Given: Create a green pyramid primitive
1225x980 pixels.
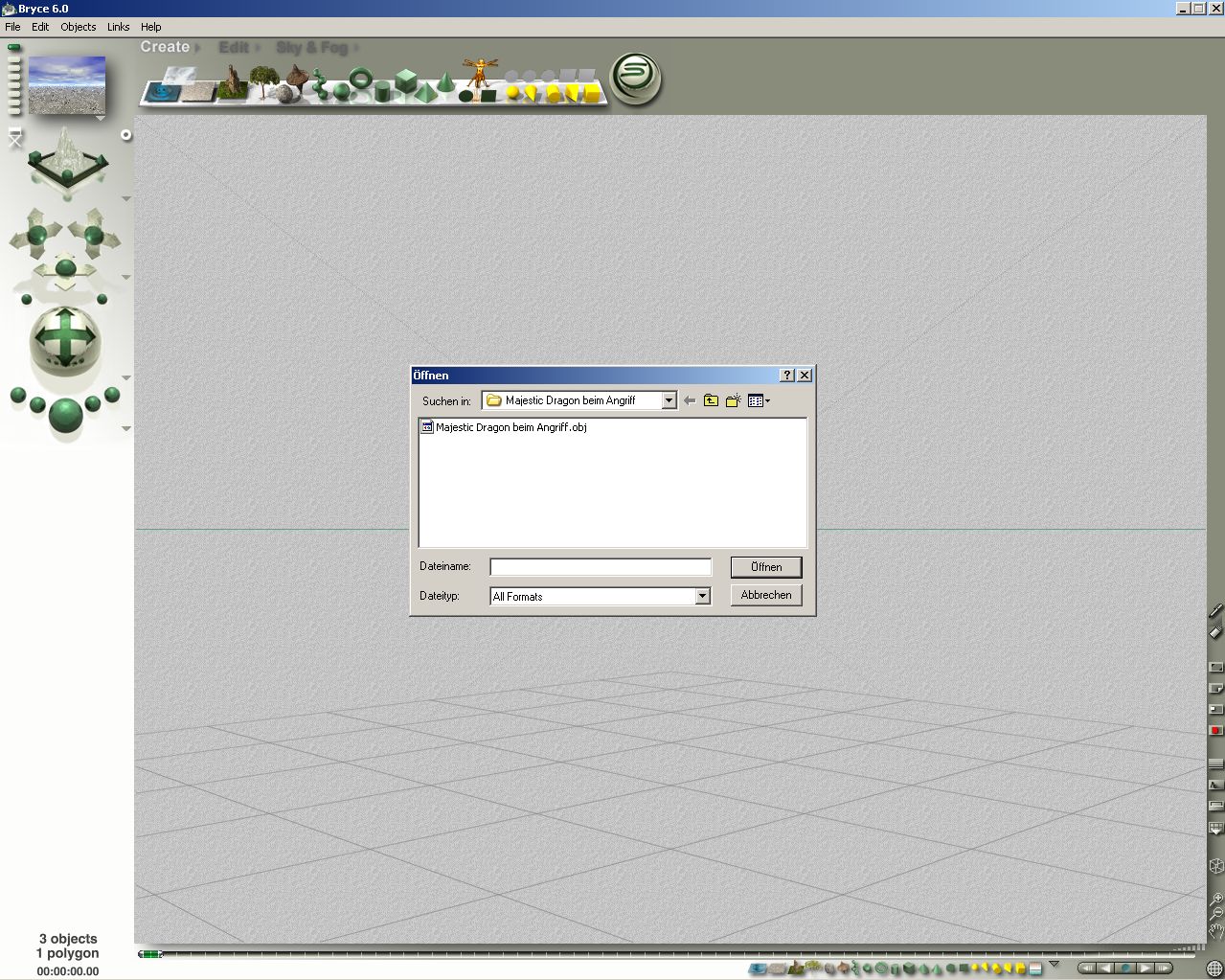Looking at the screenshot, I should pyautogui.click(x=424, y=92).
